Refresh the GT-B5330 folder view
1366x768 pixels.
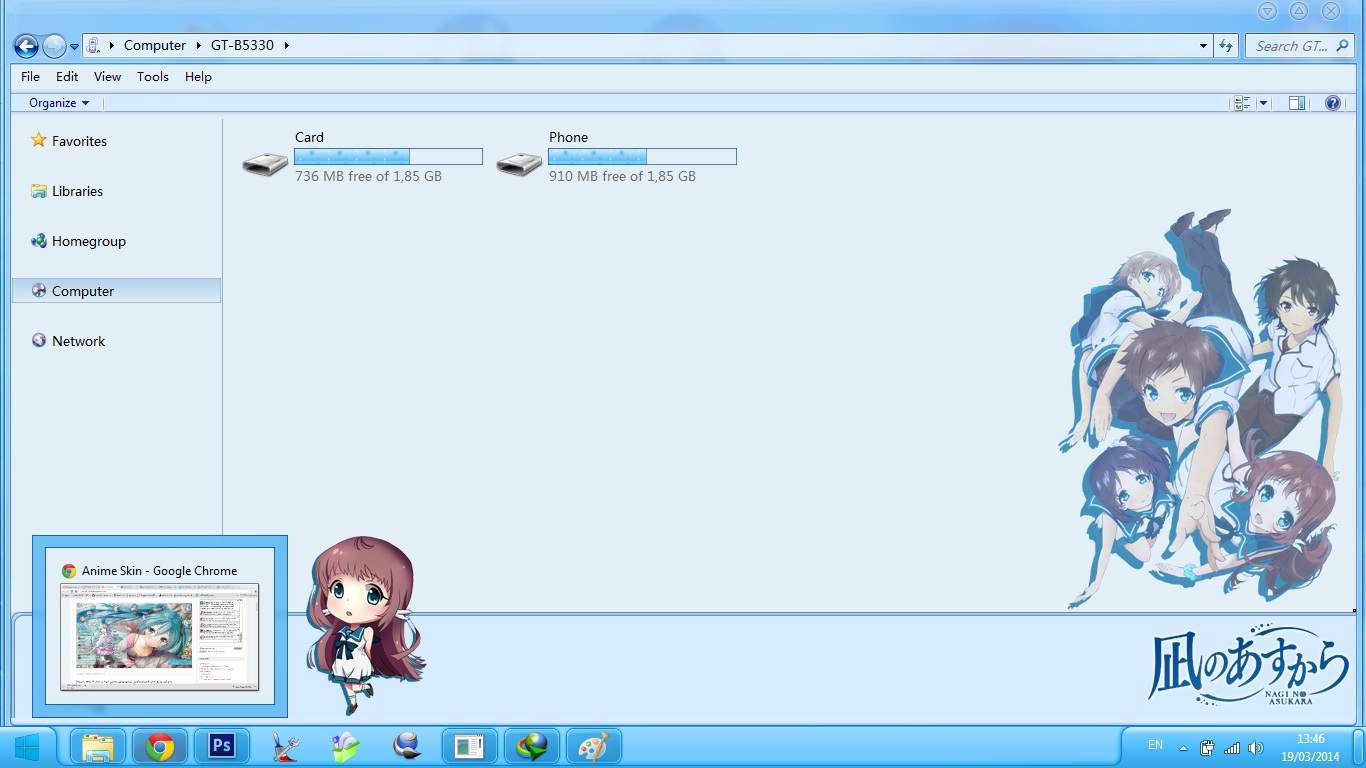(1226, 46)
